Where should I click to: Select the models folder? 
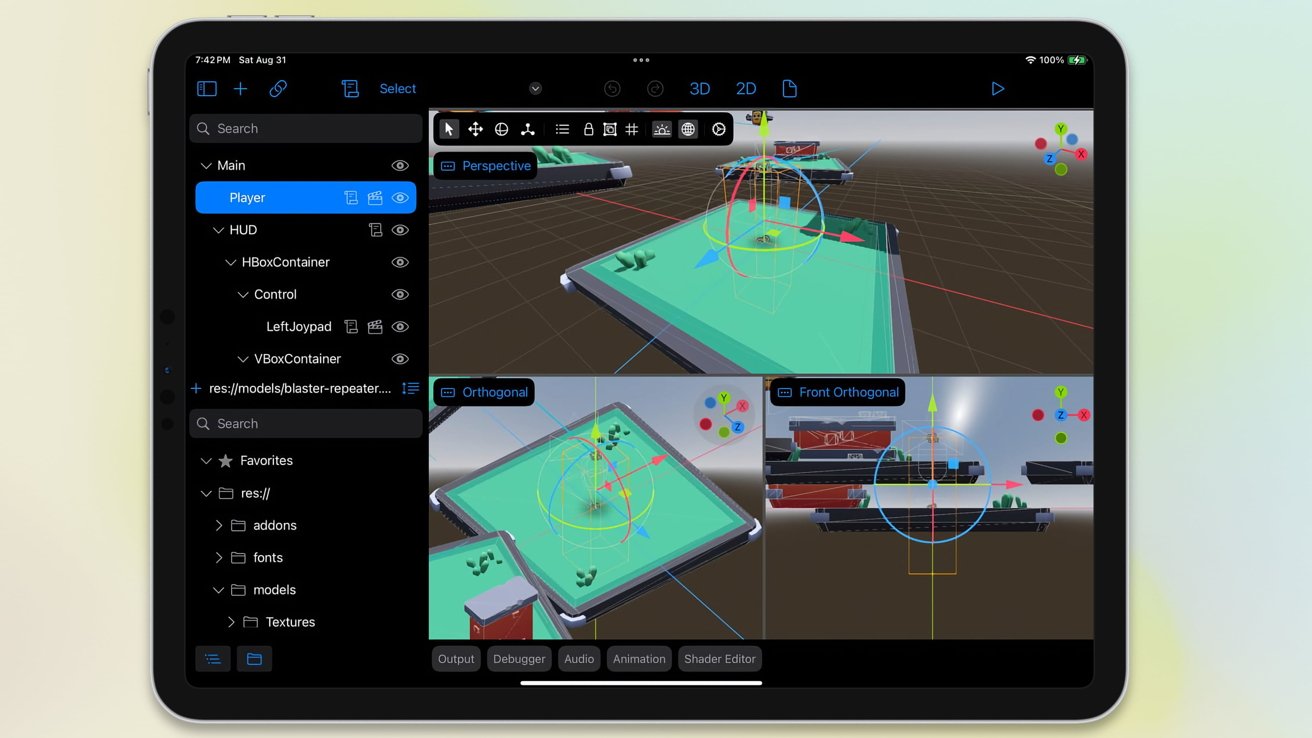click(274, 590)
